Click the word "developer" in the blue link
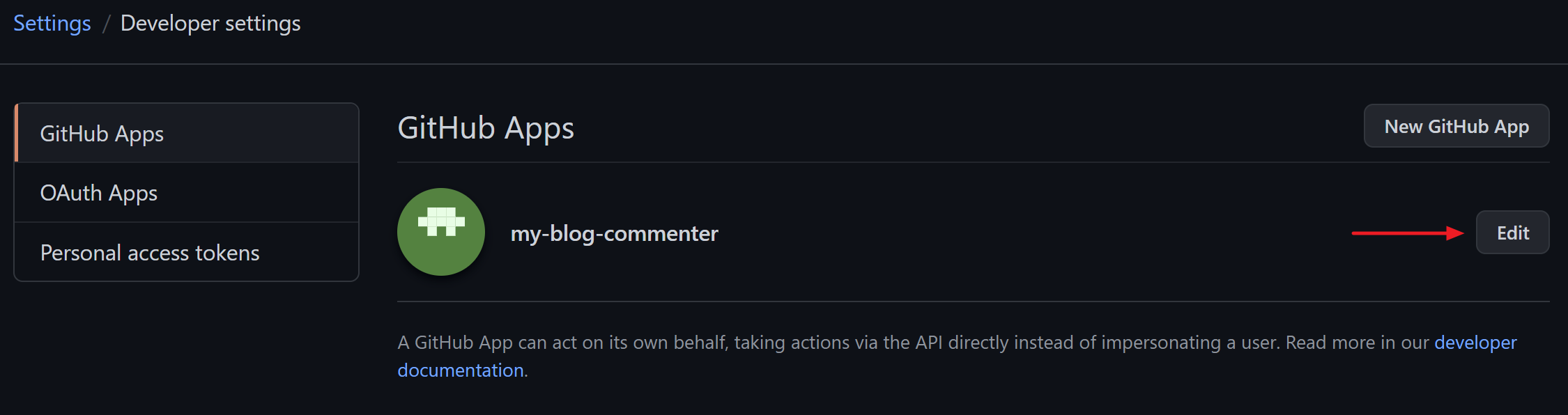The height and width of the screenshot is (415, 1568). 1475,343
